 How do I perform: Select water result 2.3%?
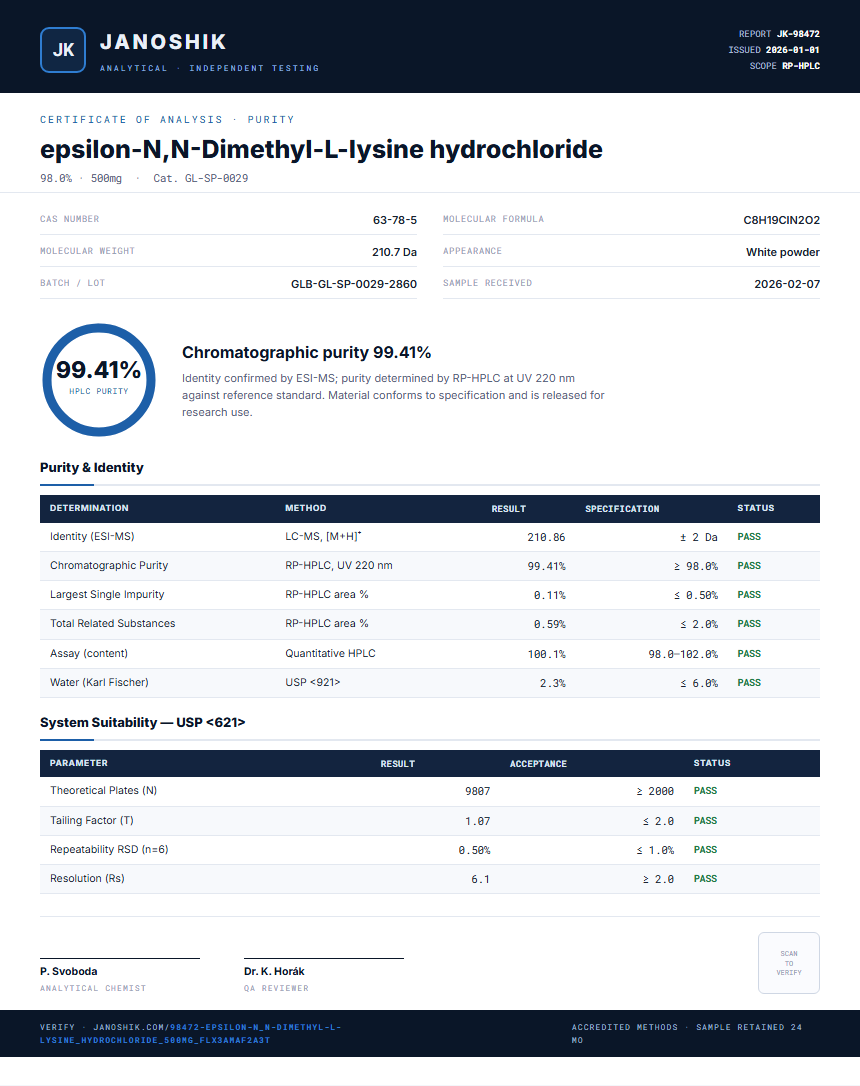coord(553,684)
